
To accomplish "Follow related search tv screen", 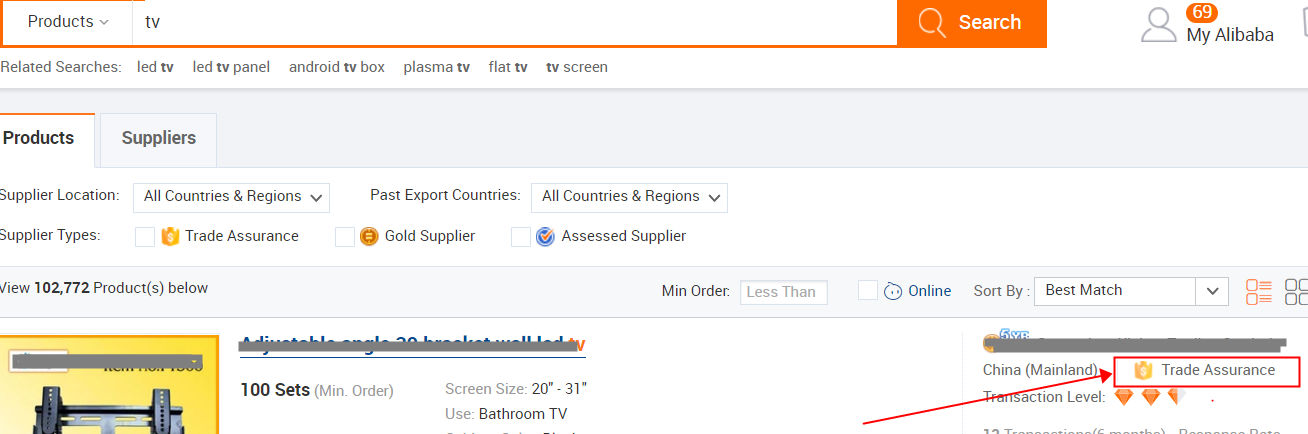I will 577,67.
